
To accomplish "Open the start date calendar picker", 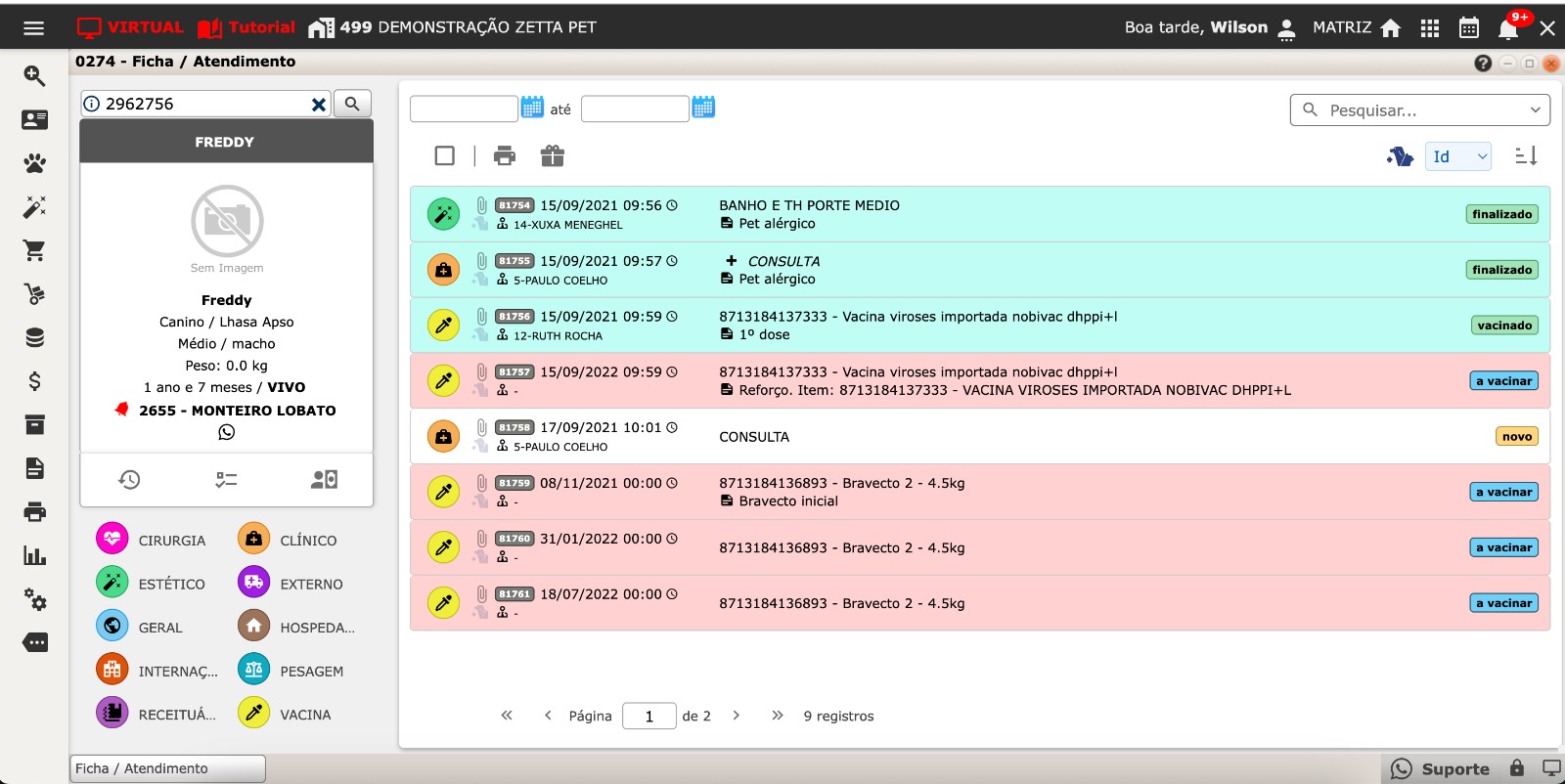I will pyautogui.click(x=532, y=108).
